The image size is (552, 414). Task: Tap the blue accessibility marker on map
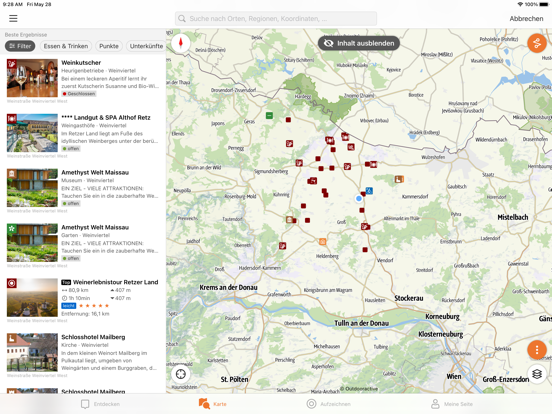[x=369, y=191]
